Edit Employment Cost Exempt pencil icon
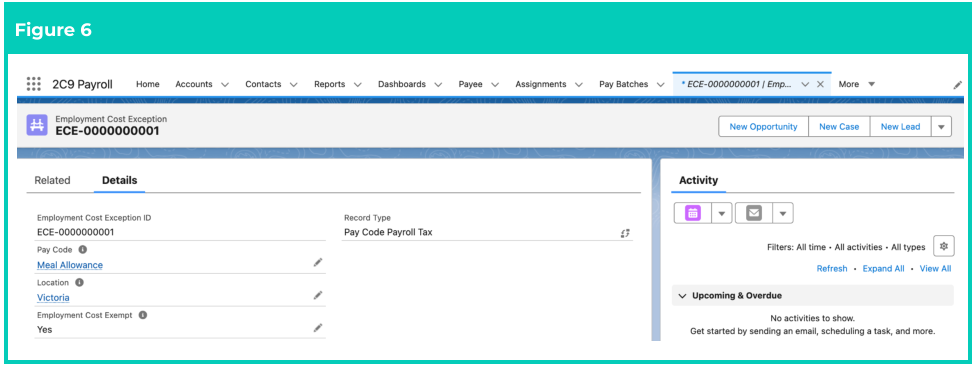 coord(318,328)
